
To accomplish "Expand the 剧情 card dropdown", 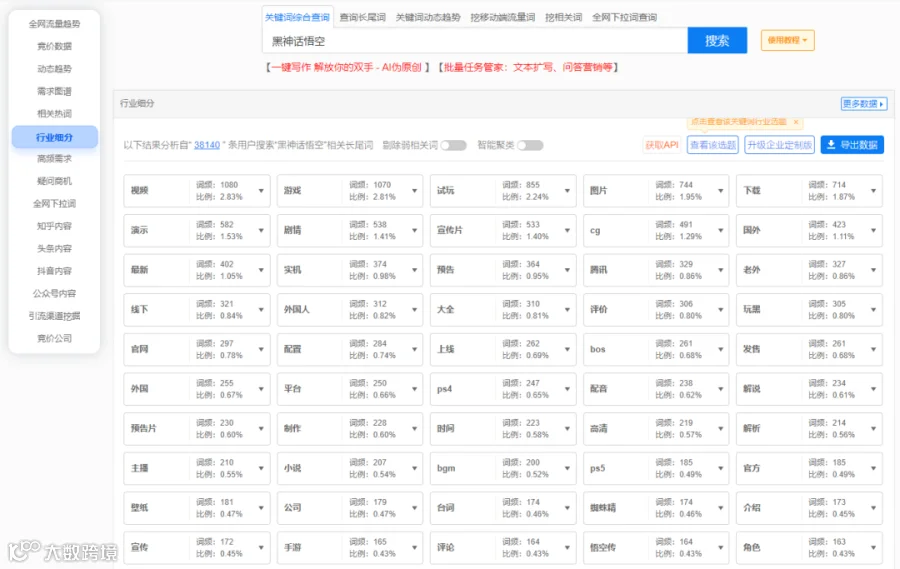I will pos(414,230).
